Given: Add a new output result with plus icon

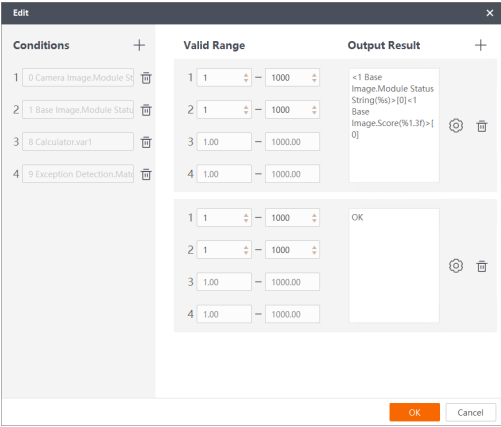Looking at the screenshot, I should [481, 45].
